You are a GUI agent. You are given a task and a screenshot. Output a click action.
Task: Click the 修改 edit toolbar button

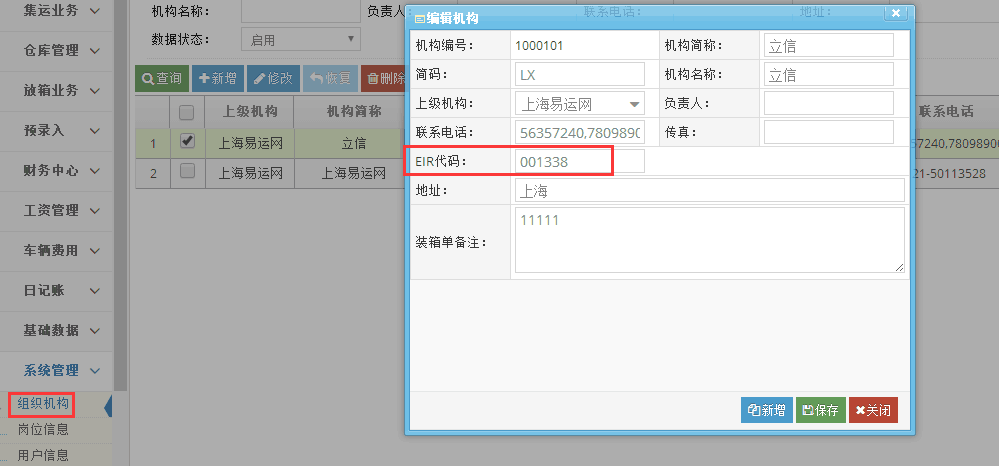click(x=272, y=78)
